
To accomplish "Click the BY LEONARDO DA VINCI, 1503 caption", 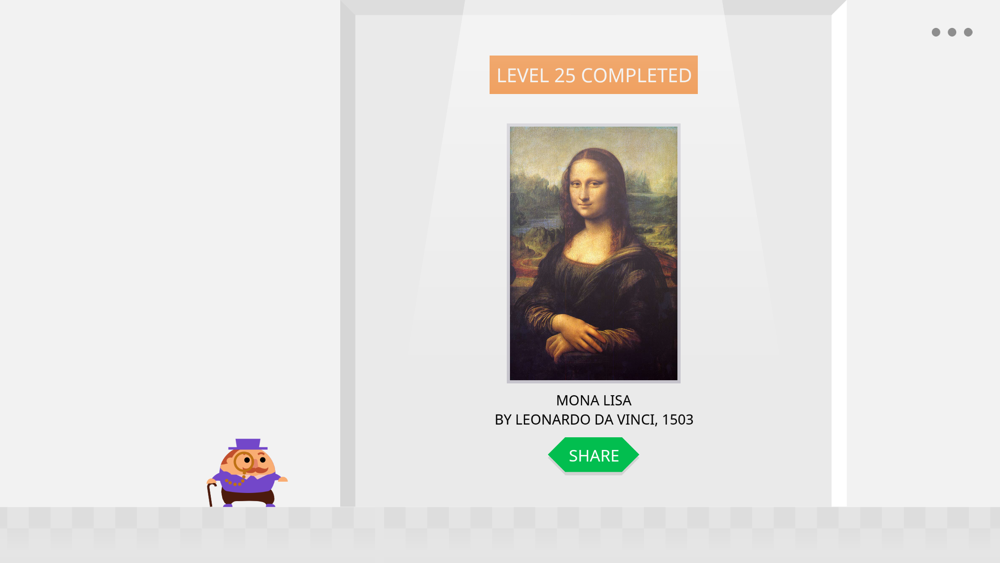I will click(594, 420).
